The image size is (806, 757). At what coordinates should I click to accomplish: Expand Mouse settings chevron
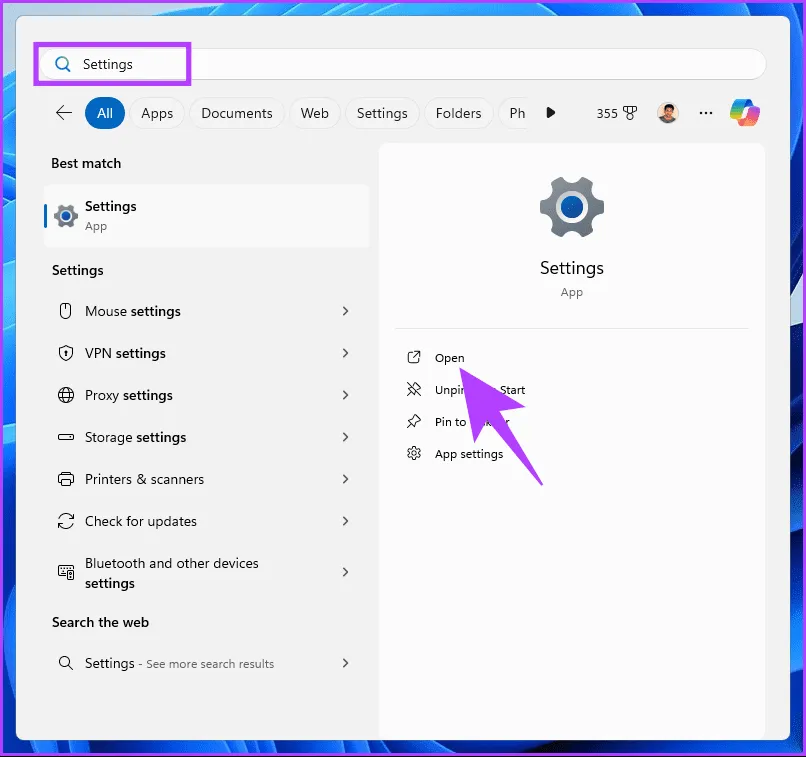pyautogui.click(x=345, y=311)
